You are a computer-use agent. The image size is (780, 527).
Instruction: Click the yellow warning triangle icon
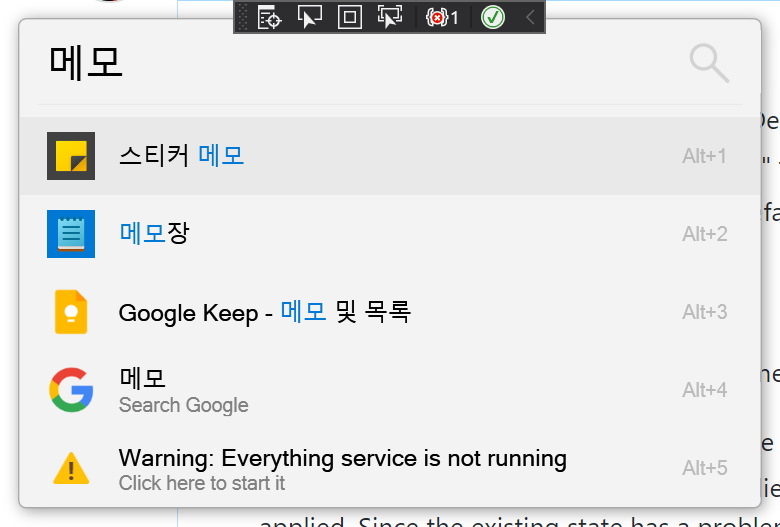[71, 468]
